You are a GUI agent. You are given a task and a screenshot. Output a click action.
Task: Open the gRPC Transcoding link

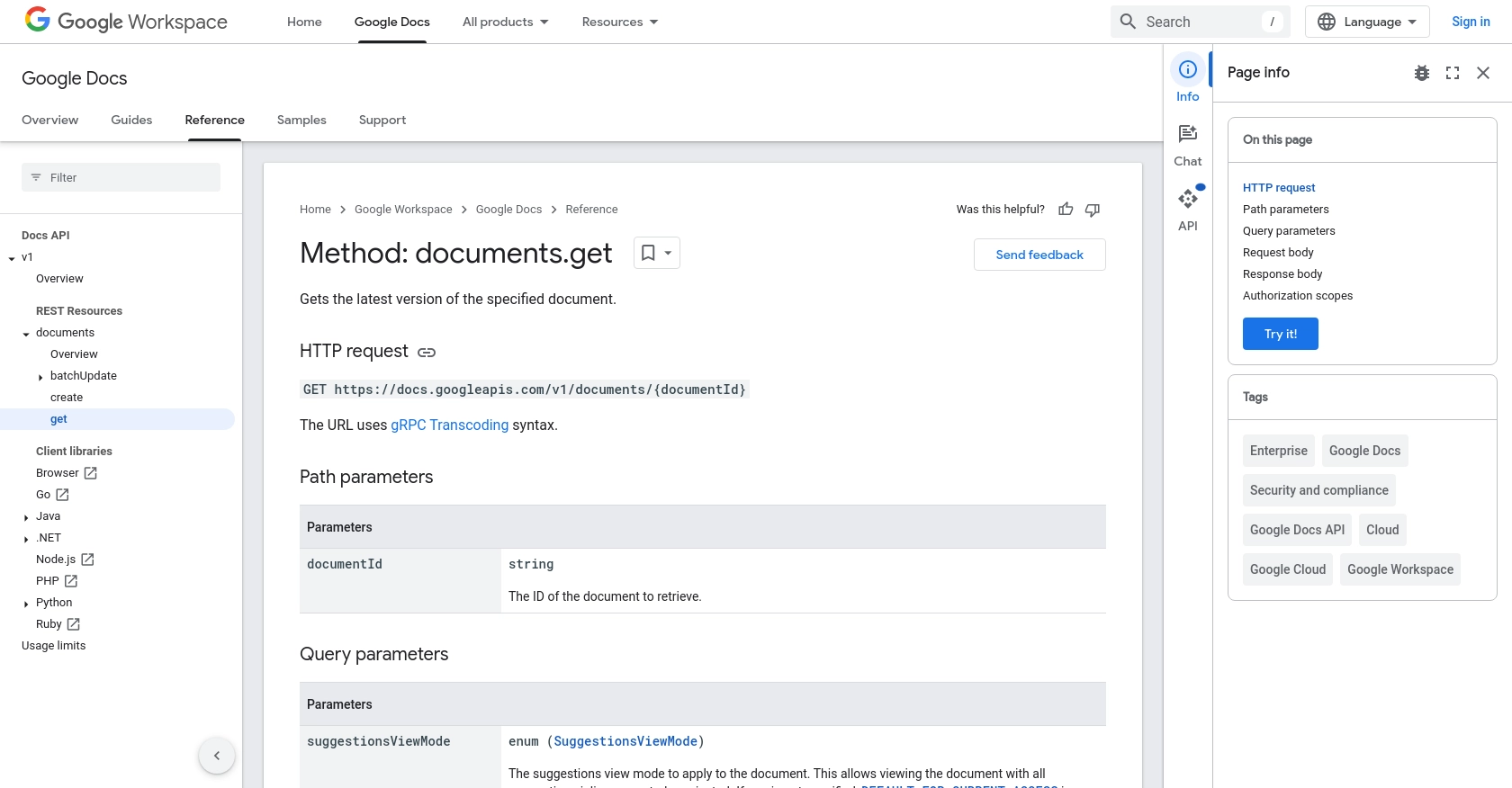tap(450, 425)
